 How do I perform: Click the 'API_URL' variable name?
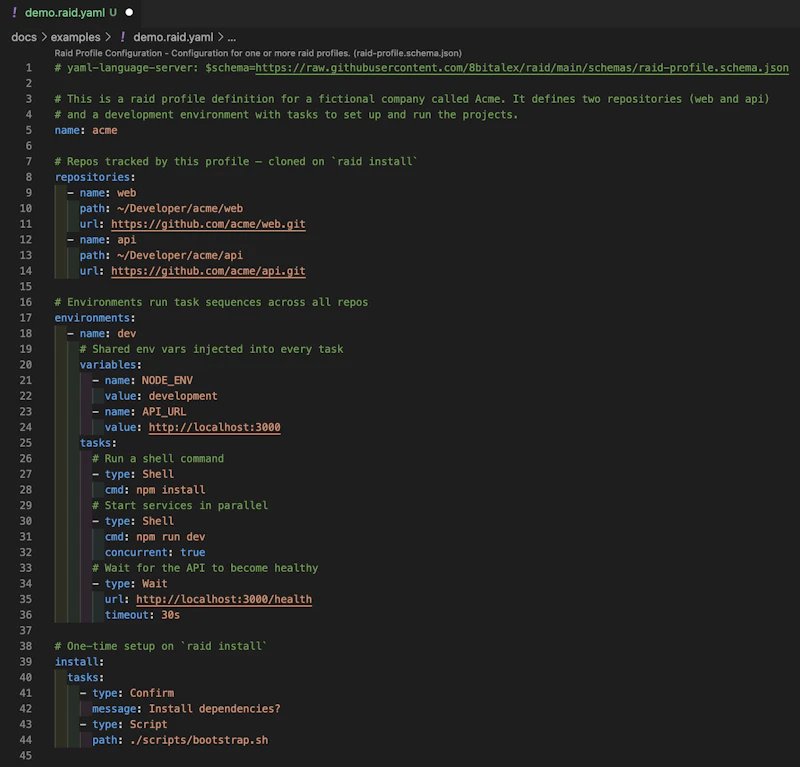pos(164,411)
